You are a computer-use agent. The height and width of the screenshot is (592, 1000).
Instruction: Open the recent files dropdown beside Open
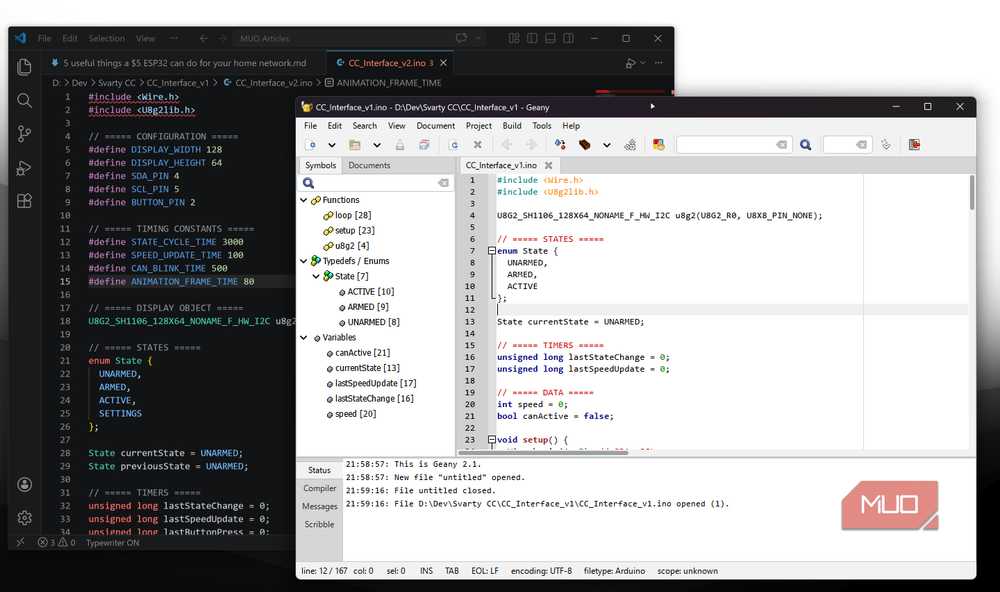377,145
